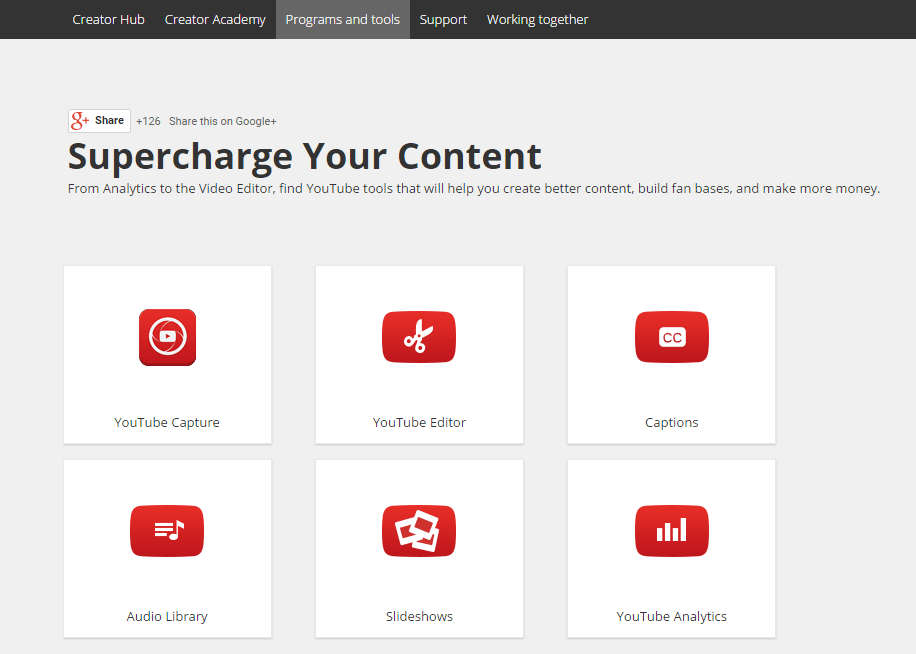Click the Slideshows card label

pos(419,616)
